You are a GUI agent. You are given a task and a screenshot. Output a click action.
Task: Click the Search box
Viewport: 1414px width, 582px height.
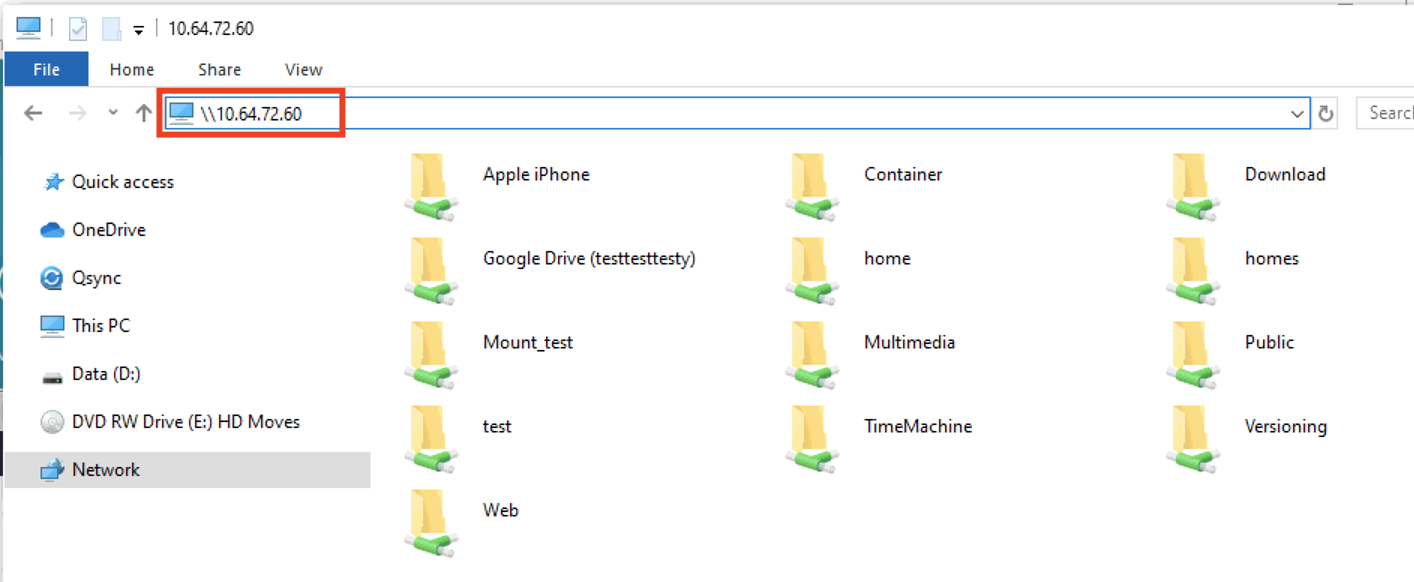click(x=1388, y=113)
